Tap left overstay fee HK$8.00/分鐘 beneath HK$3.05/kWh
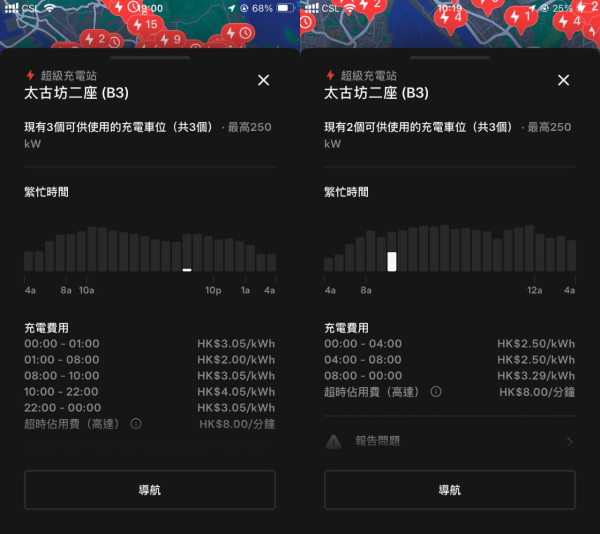This screenshot has width=600, height=534. [x=237, y=424]
